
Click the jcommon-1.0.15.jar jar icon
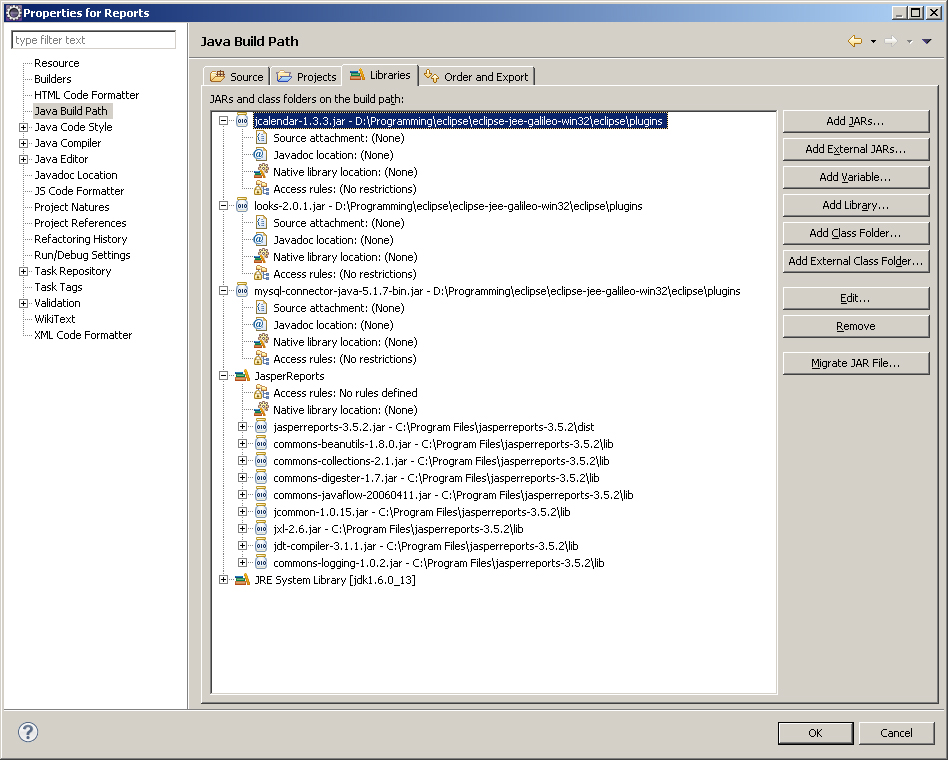(261, 512)
